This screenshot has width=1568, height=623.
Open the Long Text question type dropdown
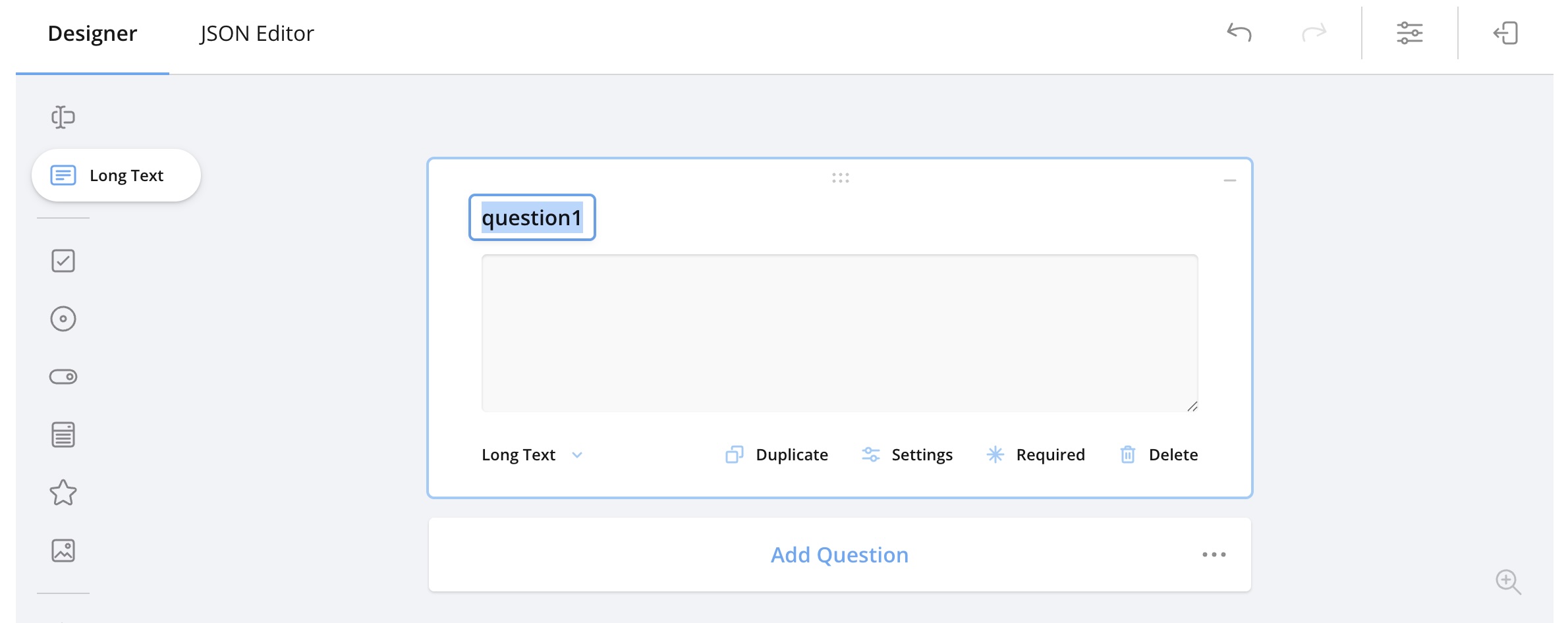point(532,454)
